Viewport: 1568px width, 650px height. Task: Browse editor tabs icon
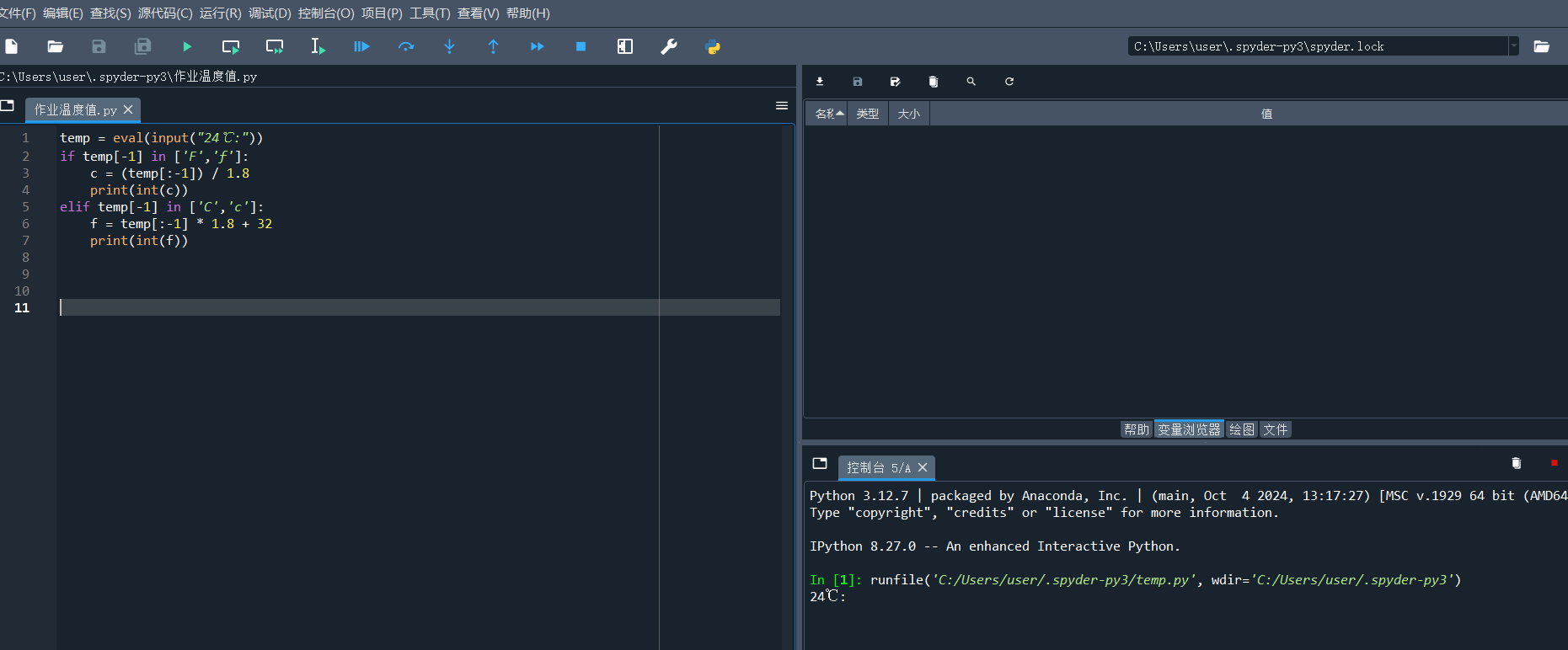point(8,106)
